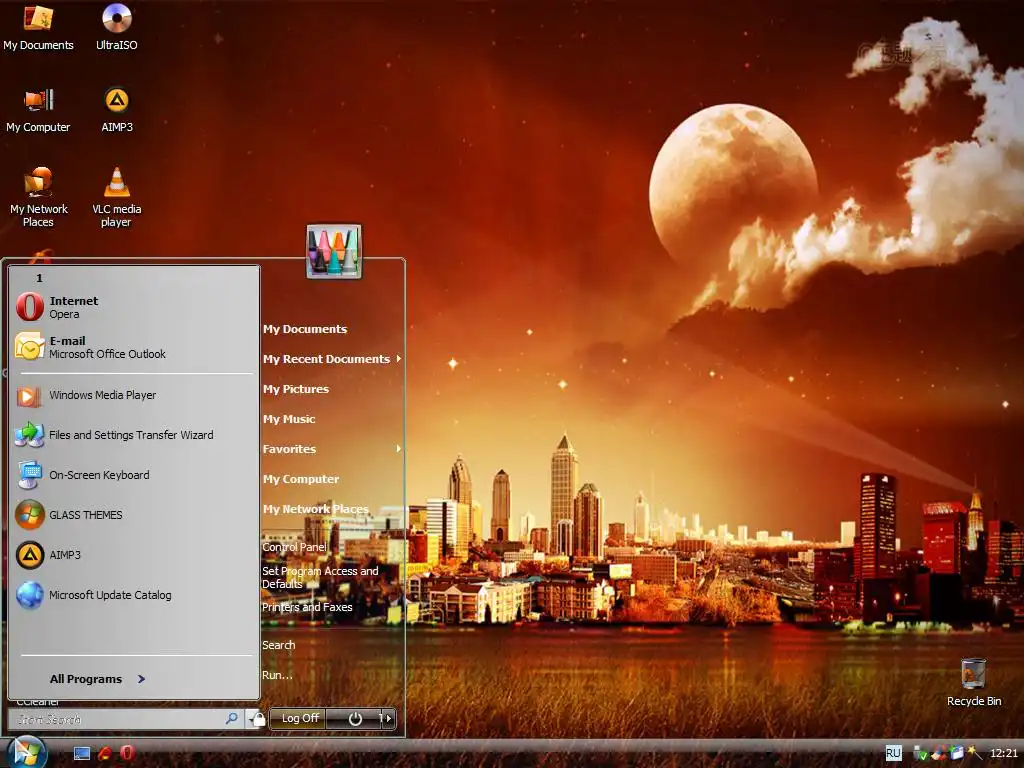
Task: Open GLASS THEMES in Start menu
Action: 134,515
